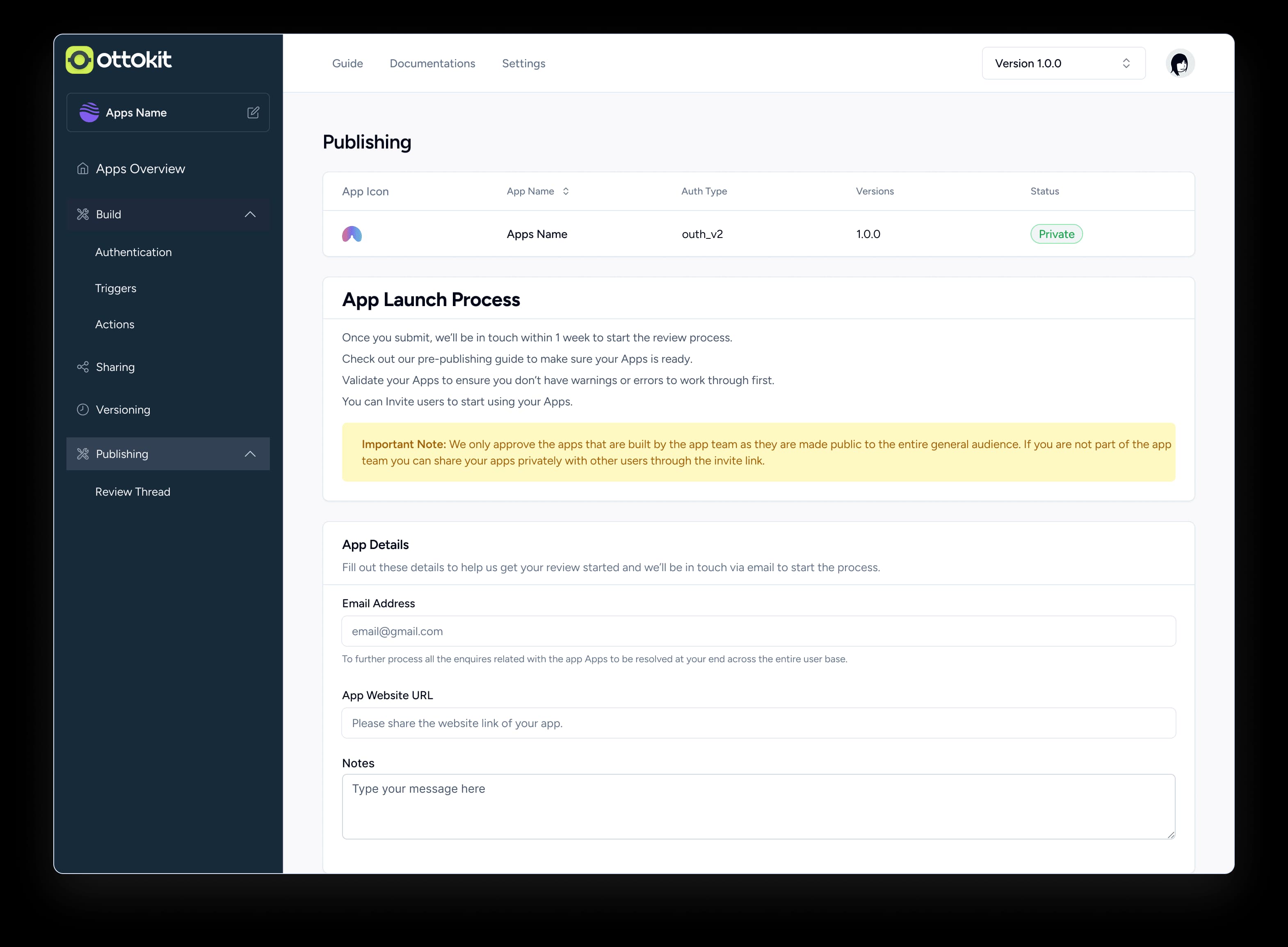
Task: Click the Build wrench icon
Action: click(x=82, y=214)
